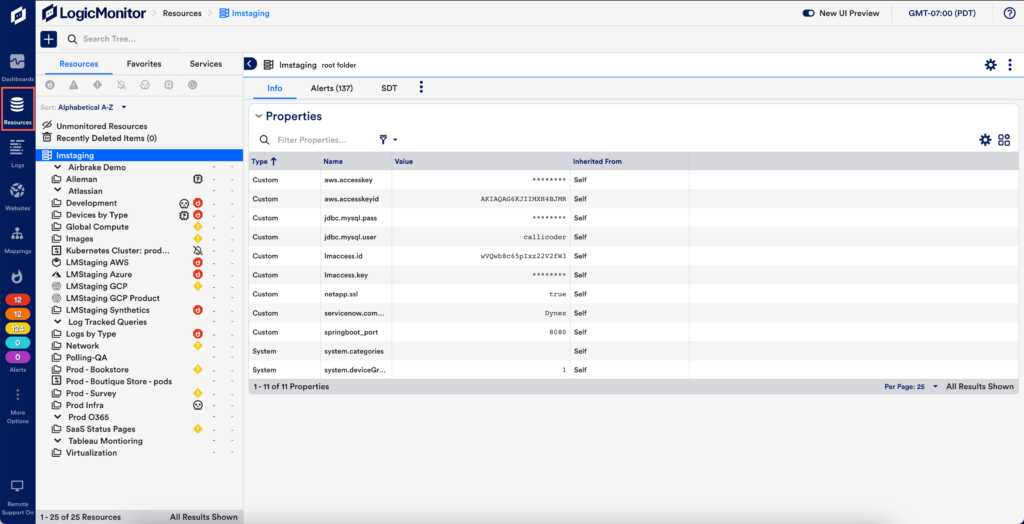Select Devices by Type folder
This screenshot has width=1024, height=524.
pos(97,215)
